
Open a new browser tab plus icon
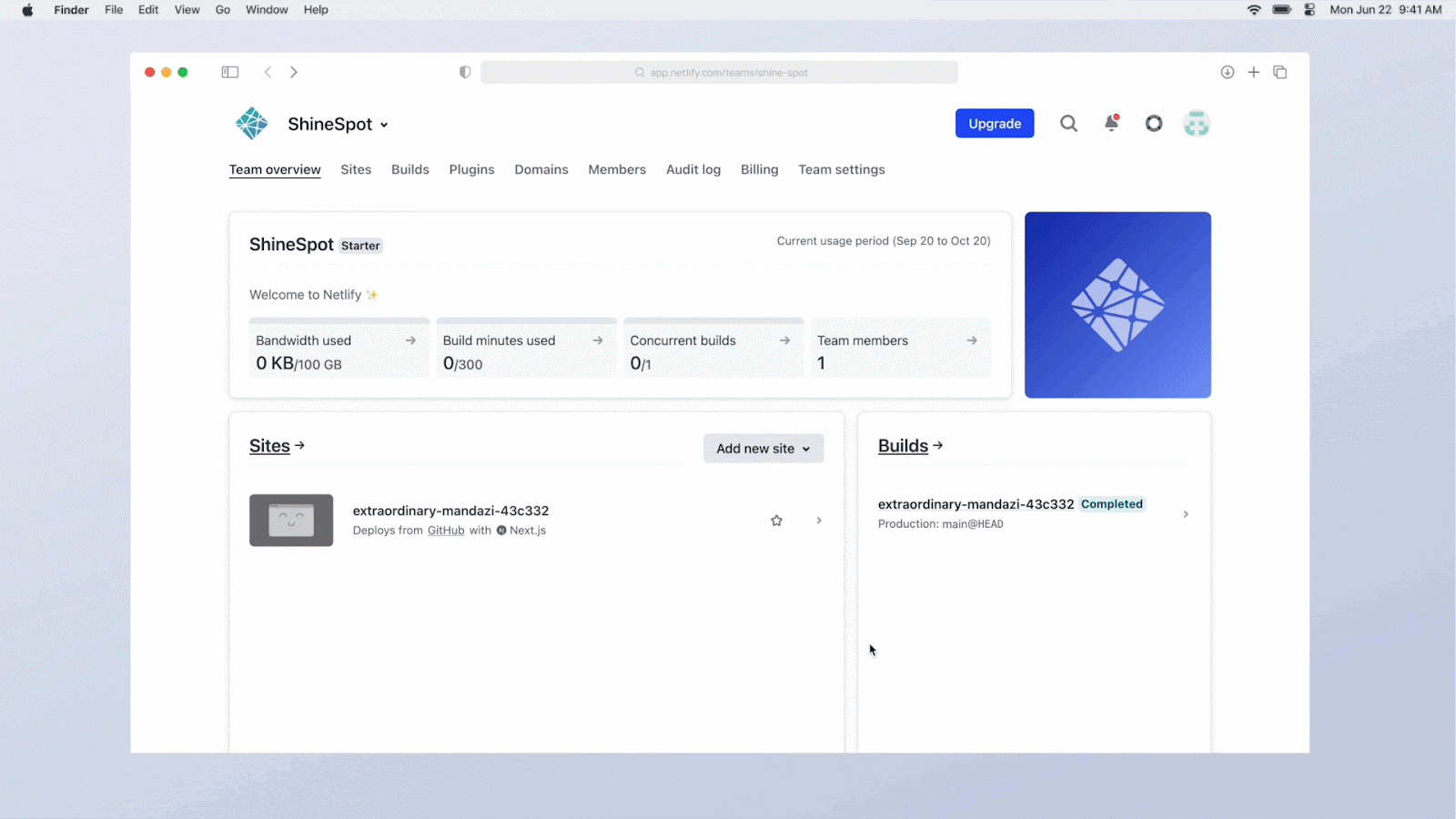pos(1254,72)
